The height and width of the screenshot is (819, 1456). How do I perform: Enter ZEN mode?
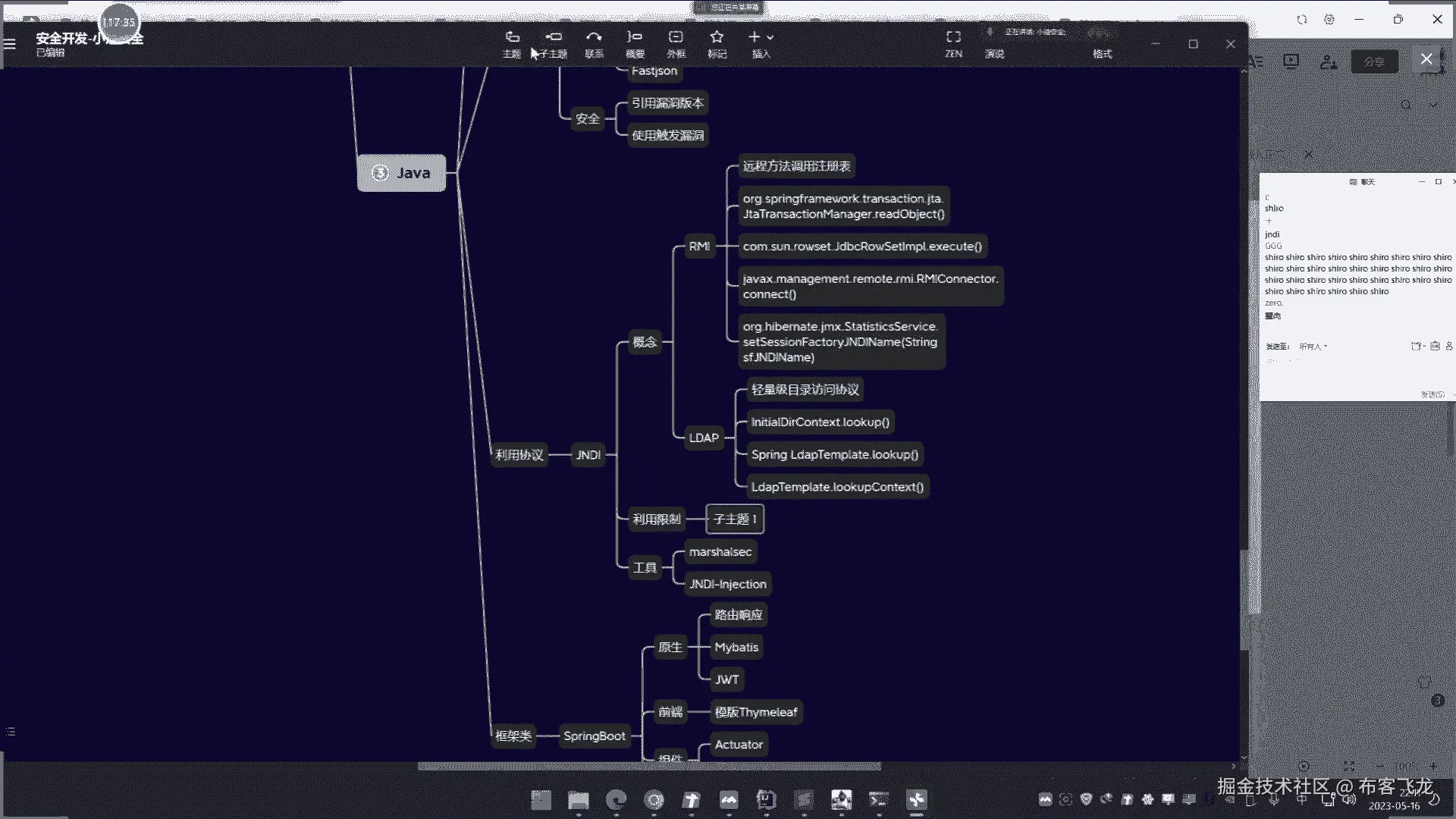[953, 38]
